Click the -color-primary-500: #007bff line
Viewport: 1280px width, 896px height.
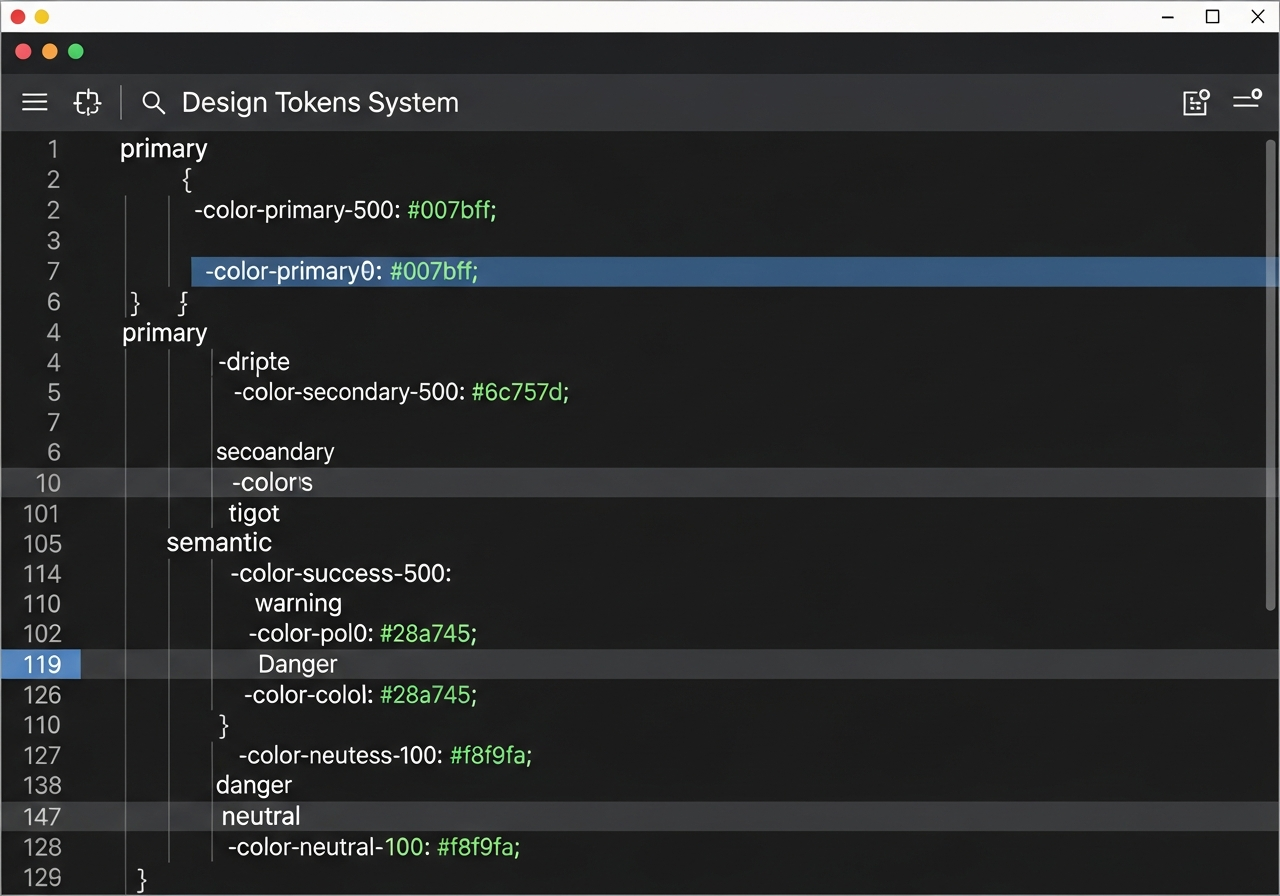coord(345,210)
